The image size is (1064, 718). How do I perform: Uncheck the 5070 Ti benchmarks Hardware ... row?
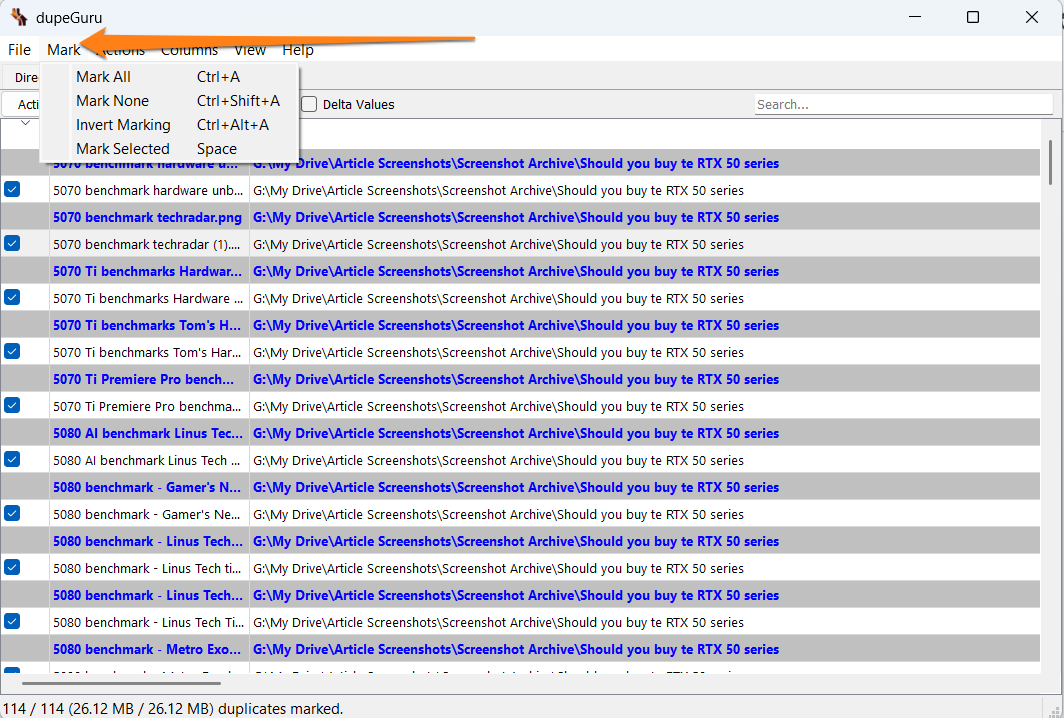(x=12, y=297)
